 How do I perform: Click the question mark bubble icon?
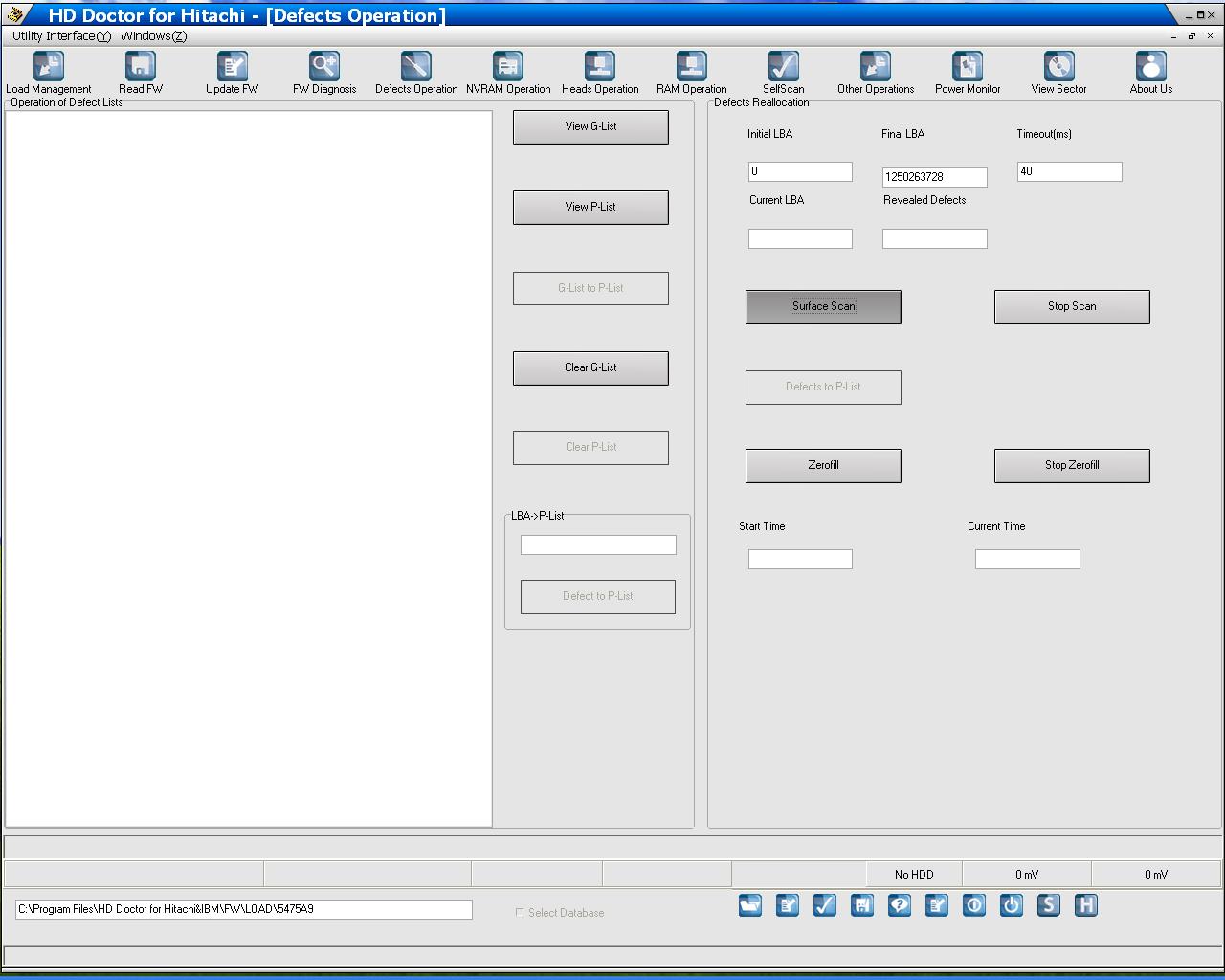click(900, 905)
